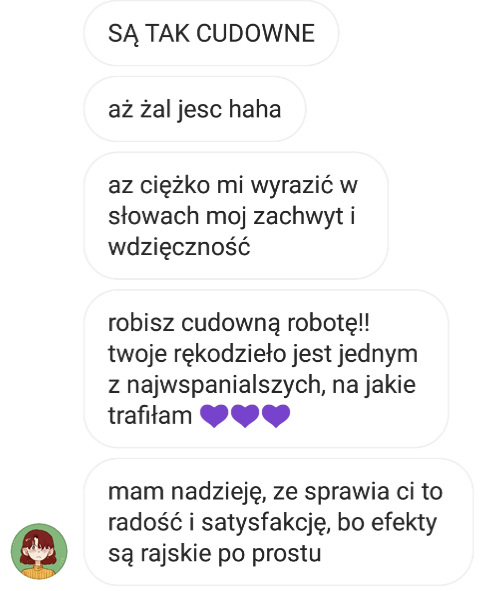Select the message starting "robisz cudowną robotę"

point(266,369)
